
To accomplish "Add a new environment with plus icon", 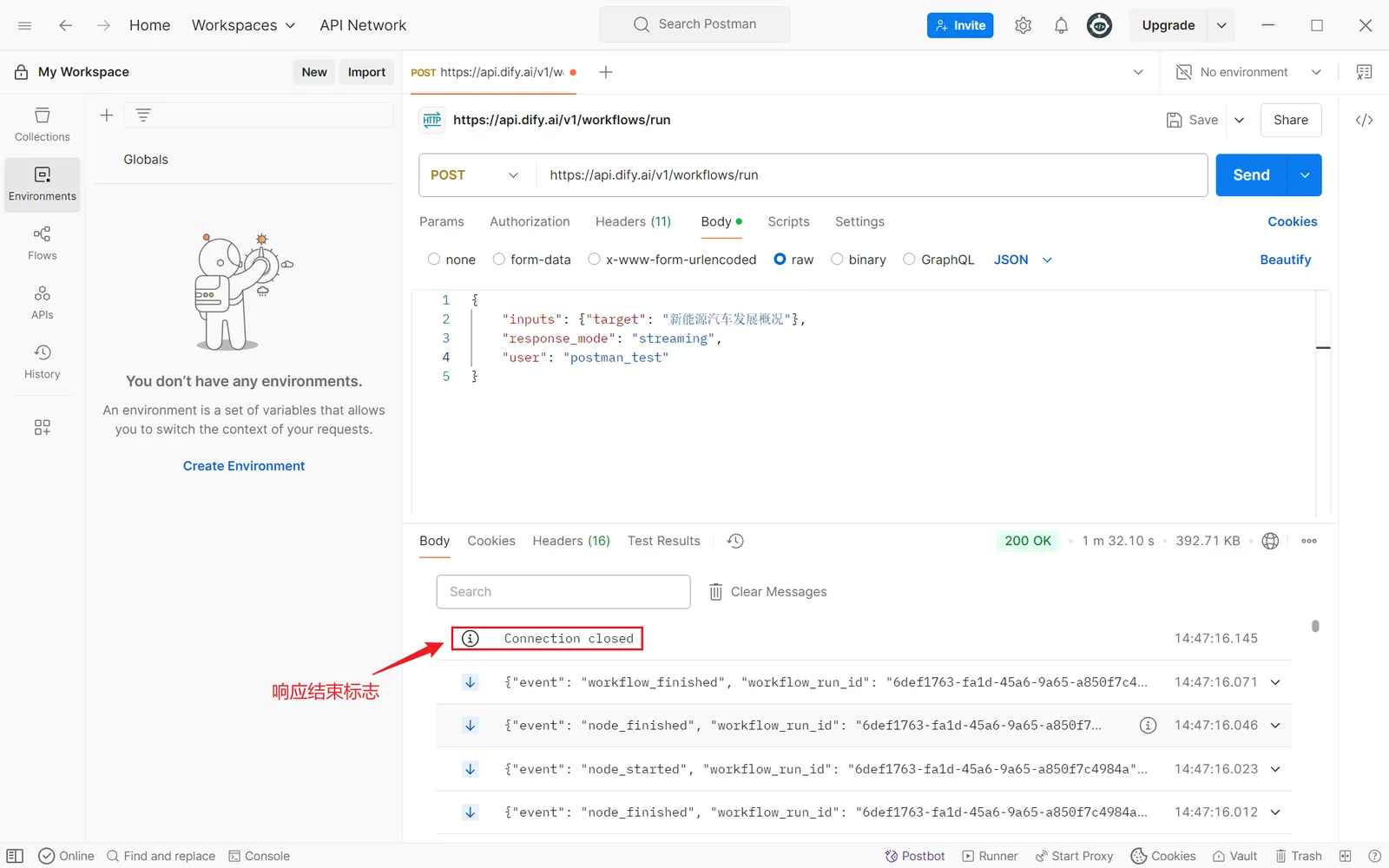I will 107,115.
